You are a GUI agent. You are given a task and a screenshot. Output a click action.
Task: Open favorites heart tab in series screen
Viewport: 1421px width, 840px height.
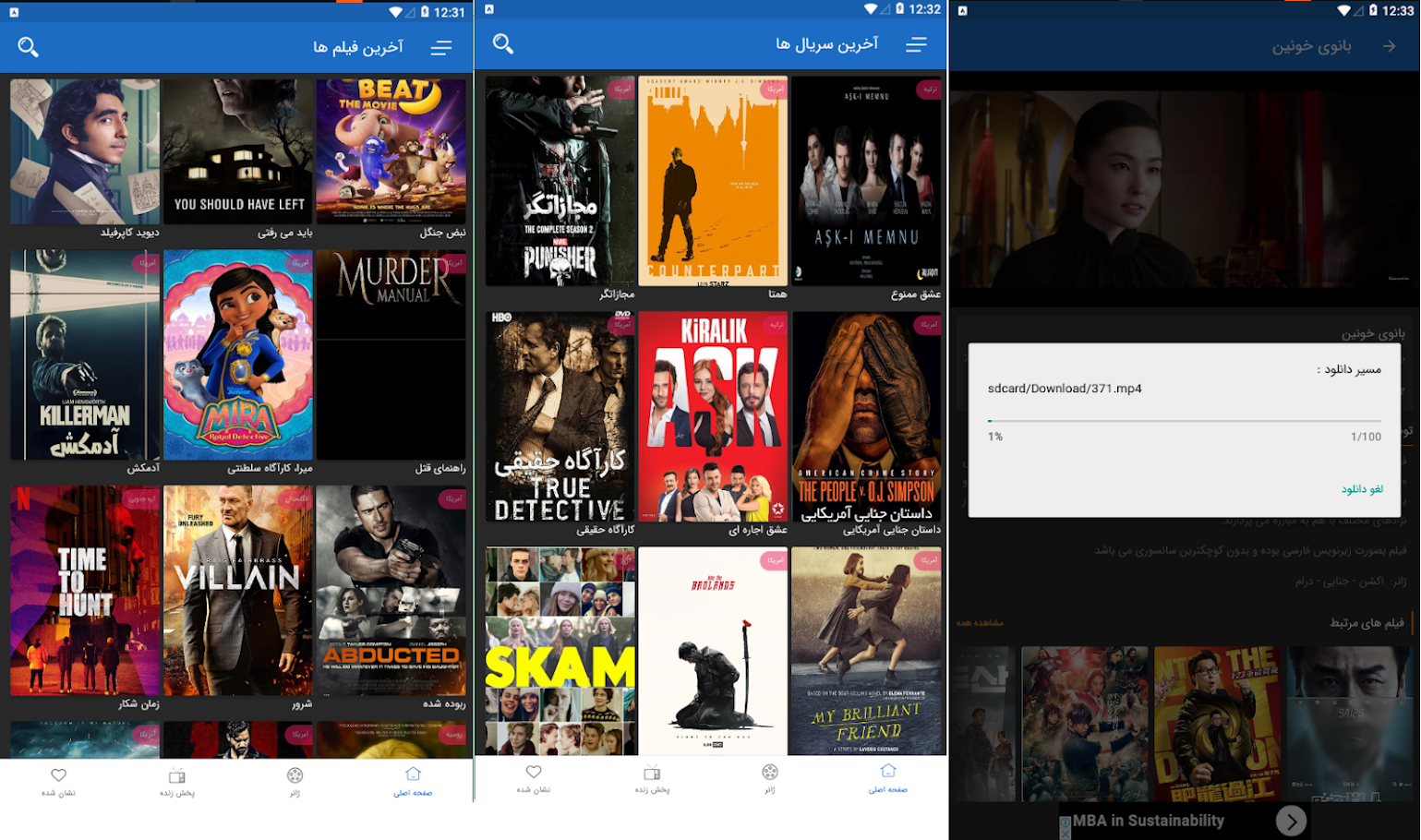pyautogui.click(x=534, y=778)
